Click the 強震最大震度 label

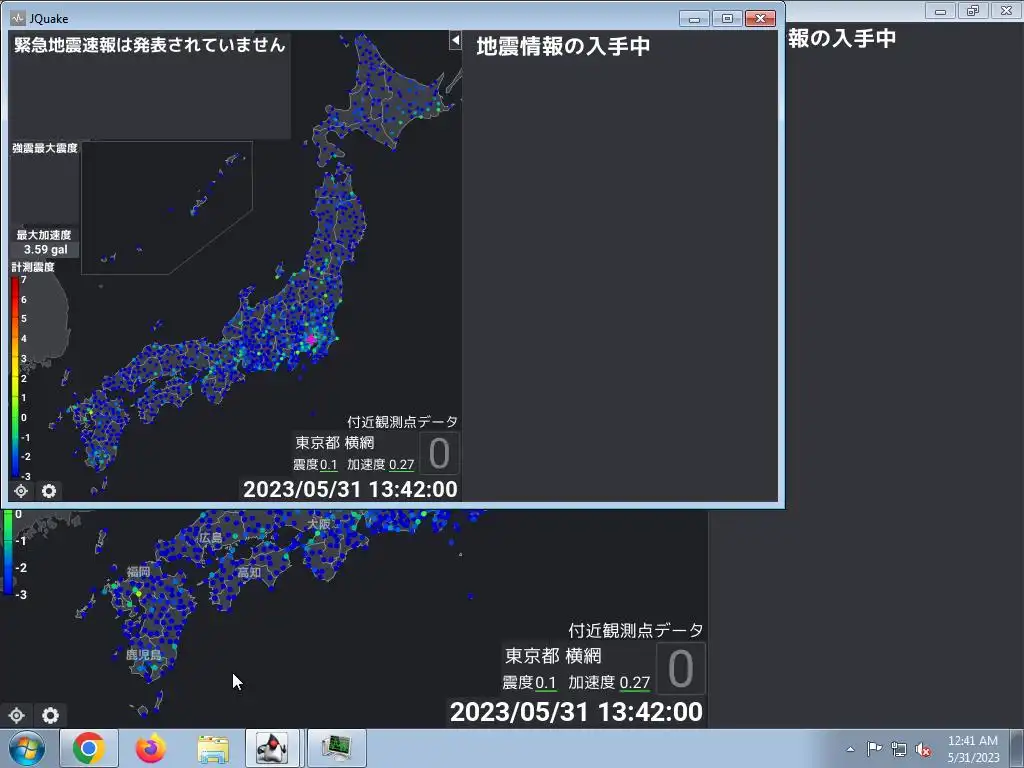(45, 148)
